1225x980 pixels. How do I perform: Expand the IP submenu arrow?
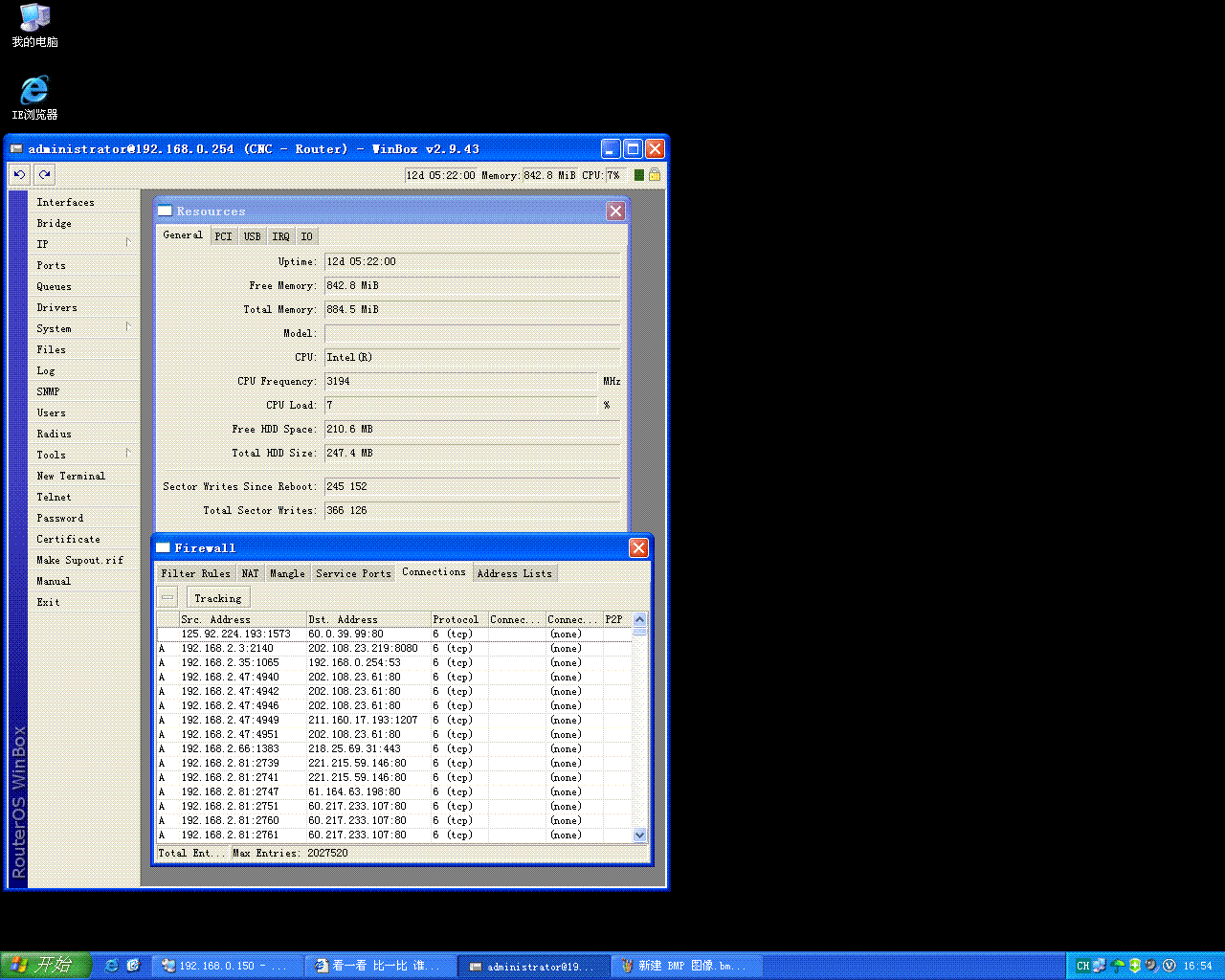(x=128, y=243)
